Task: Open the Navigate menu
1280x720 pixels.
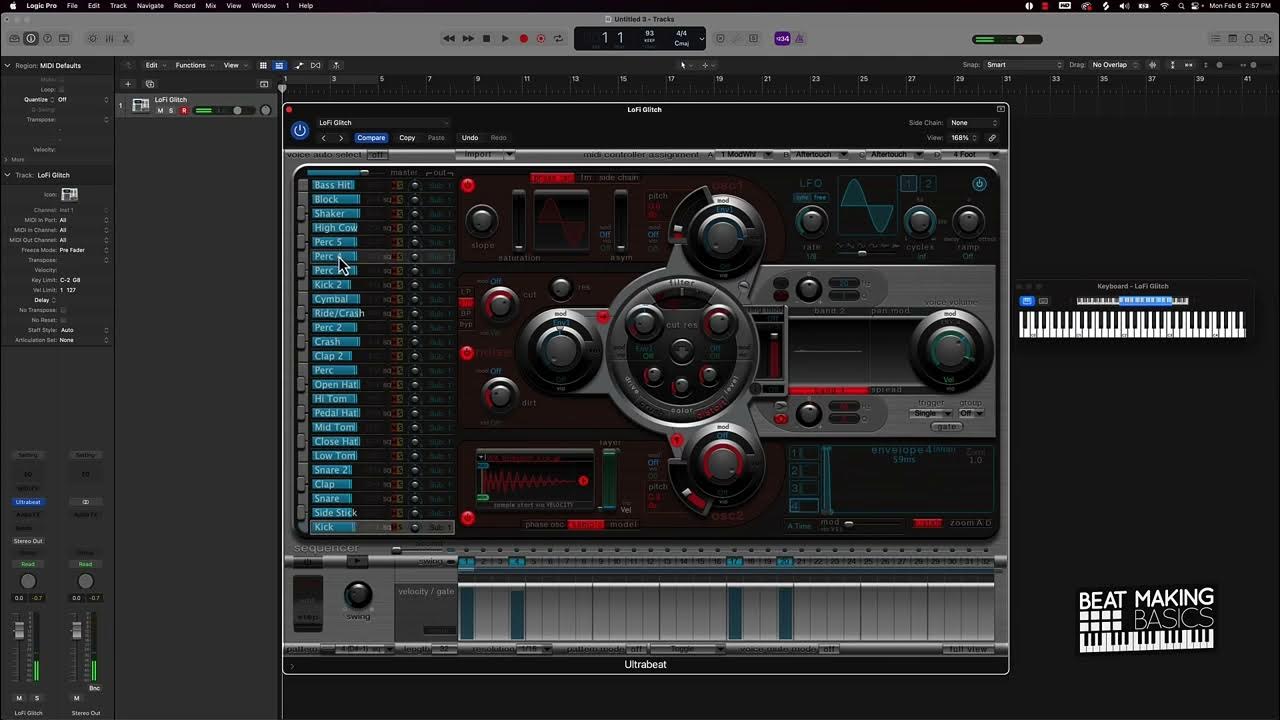Action: point(150,5)
